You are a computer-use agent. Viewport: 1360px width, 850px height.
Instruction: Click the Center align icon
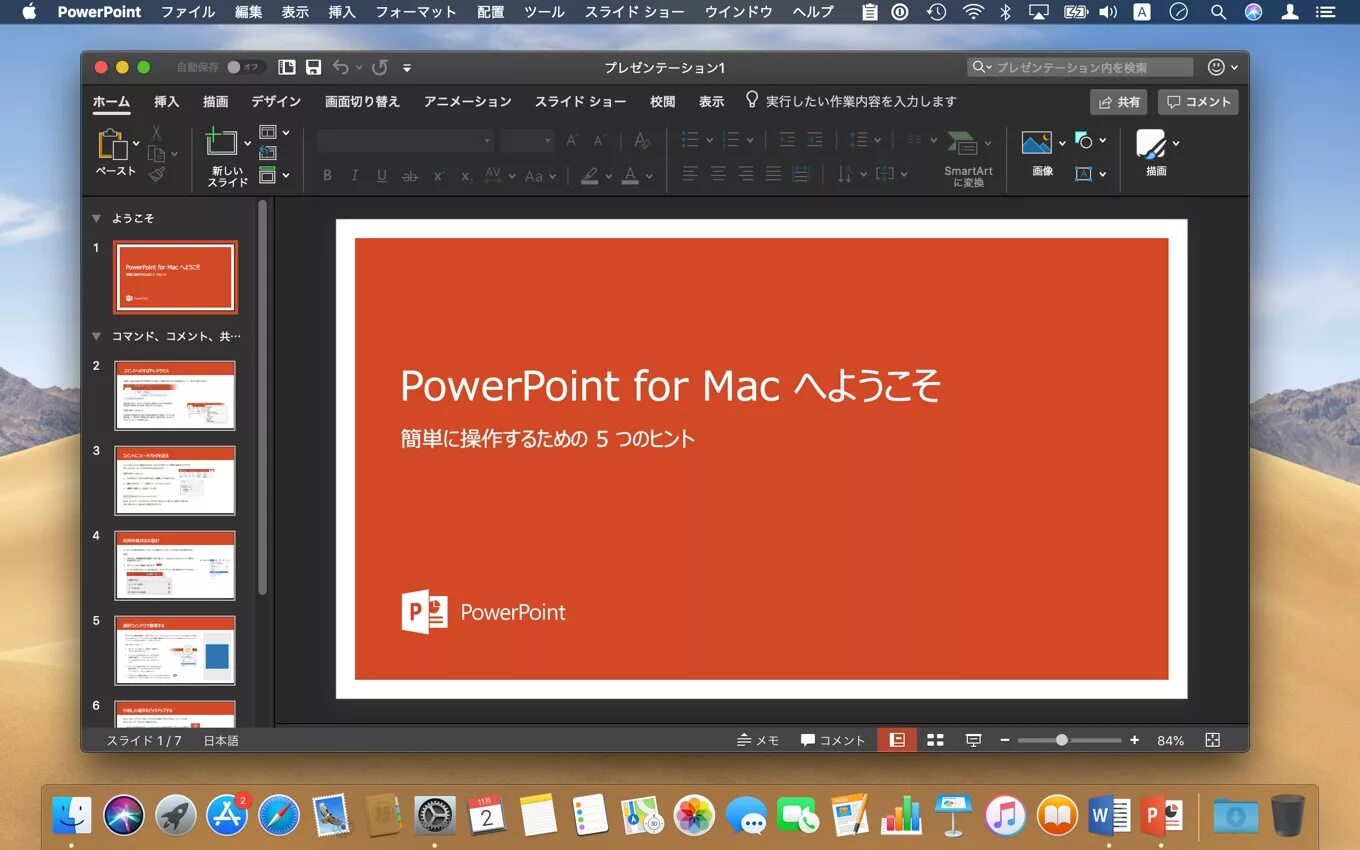pos(718,174)
